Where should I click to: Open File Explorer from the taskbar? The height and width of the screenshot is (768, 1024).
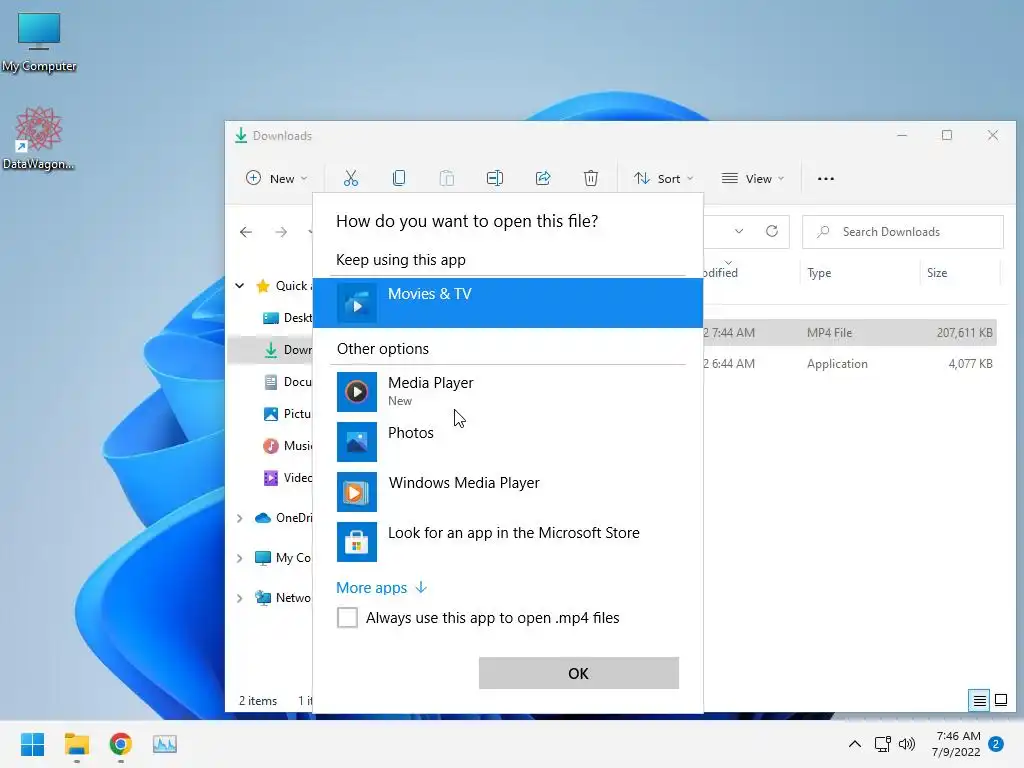click(x=76, y=744)
